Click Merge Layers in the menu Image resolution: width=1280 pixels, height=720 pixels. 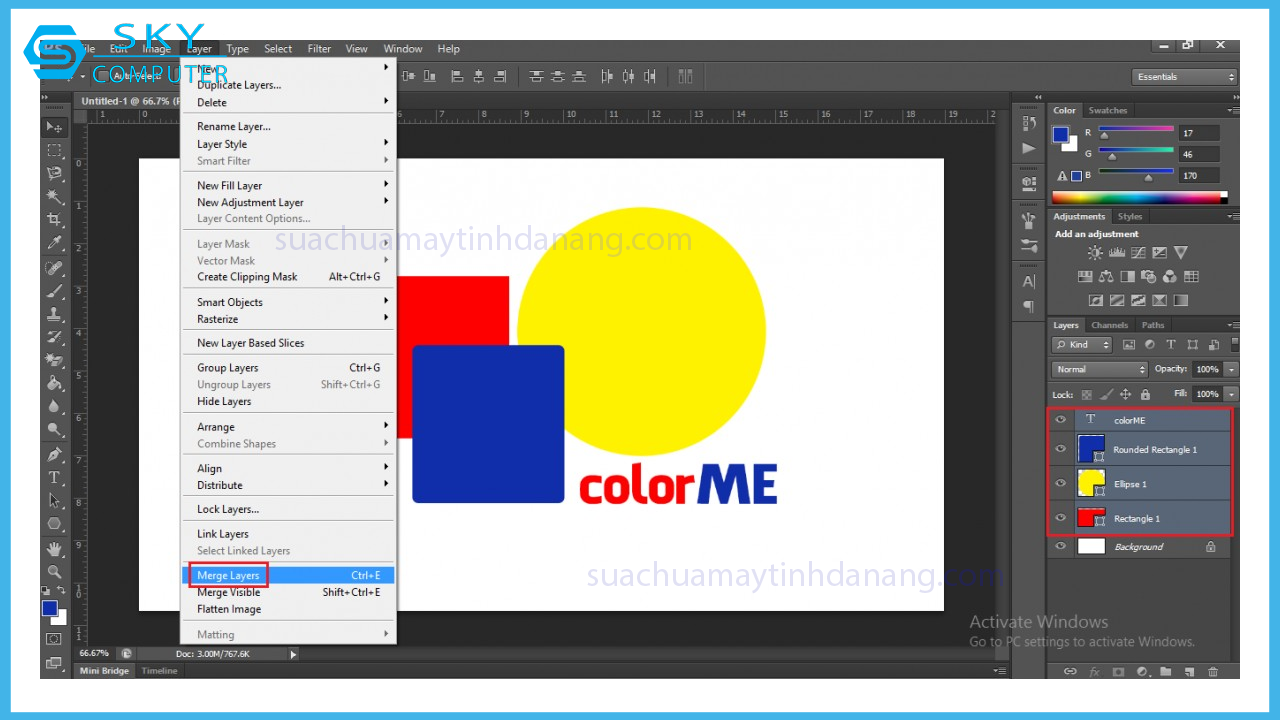pyautogui.click(x=228, y=576)
